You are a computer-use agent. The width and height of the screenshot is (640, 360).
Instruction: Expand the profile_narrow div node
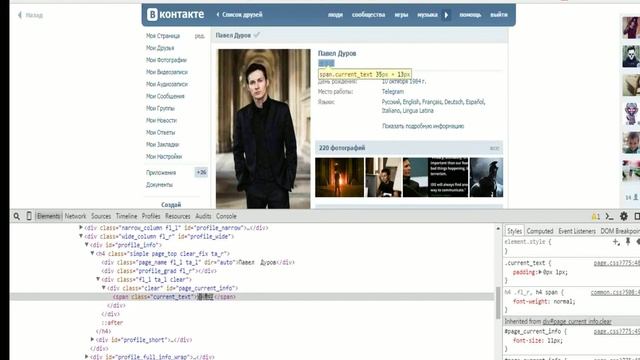81,227
